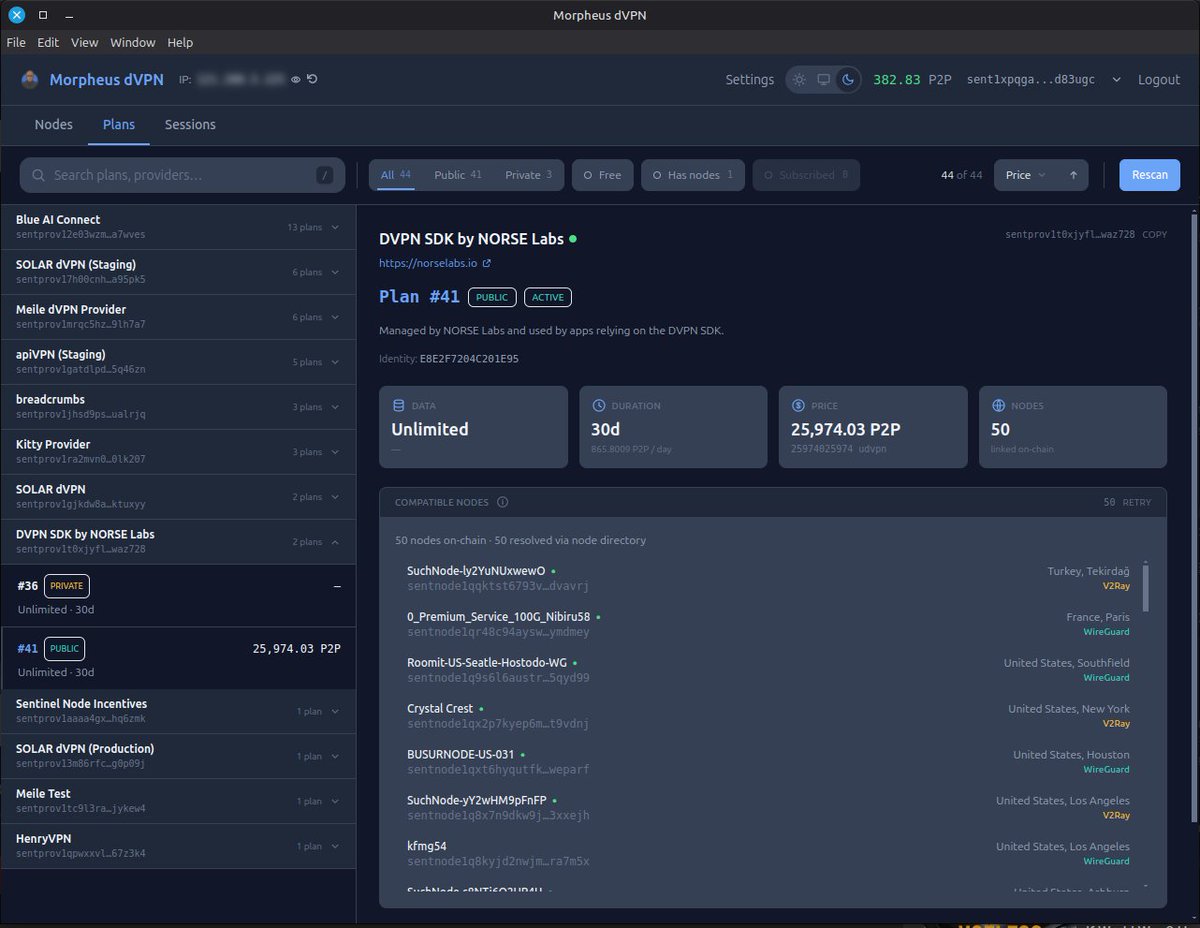Open the wallet address dropdown chevron

coord(1116,80)
